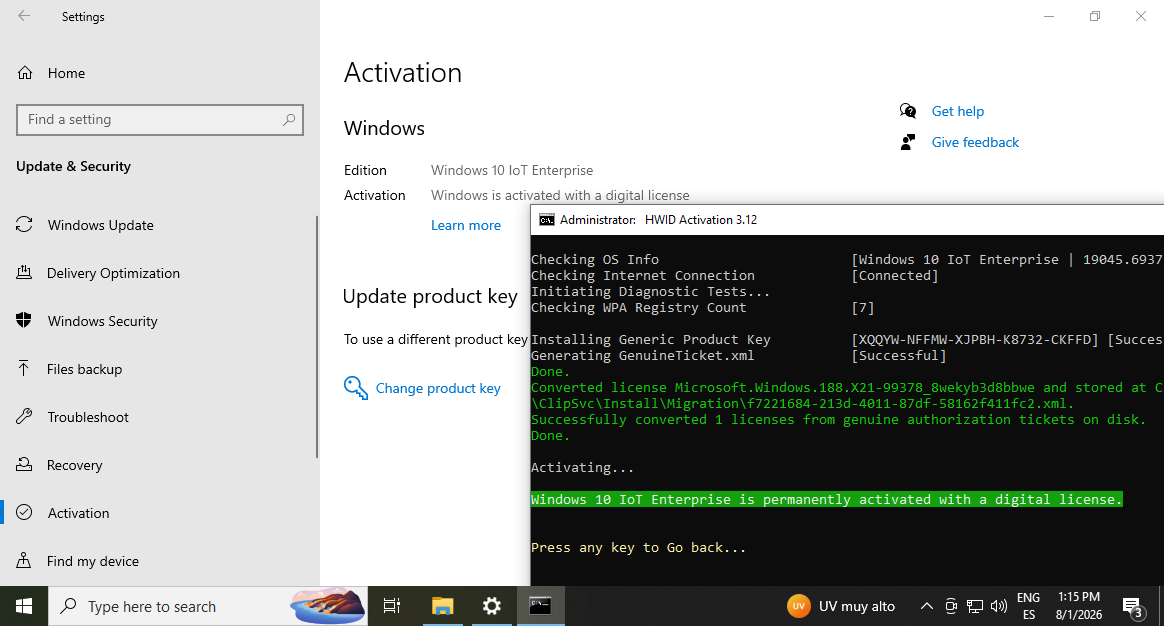Click the taskbar clock showing 1:15 PM
Screen dimensions: 1164x626
(x=1079, y=606)
